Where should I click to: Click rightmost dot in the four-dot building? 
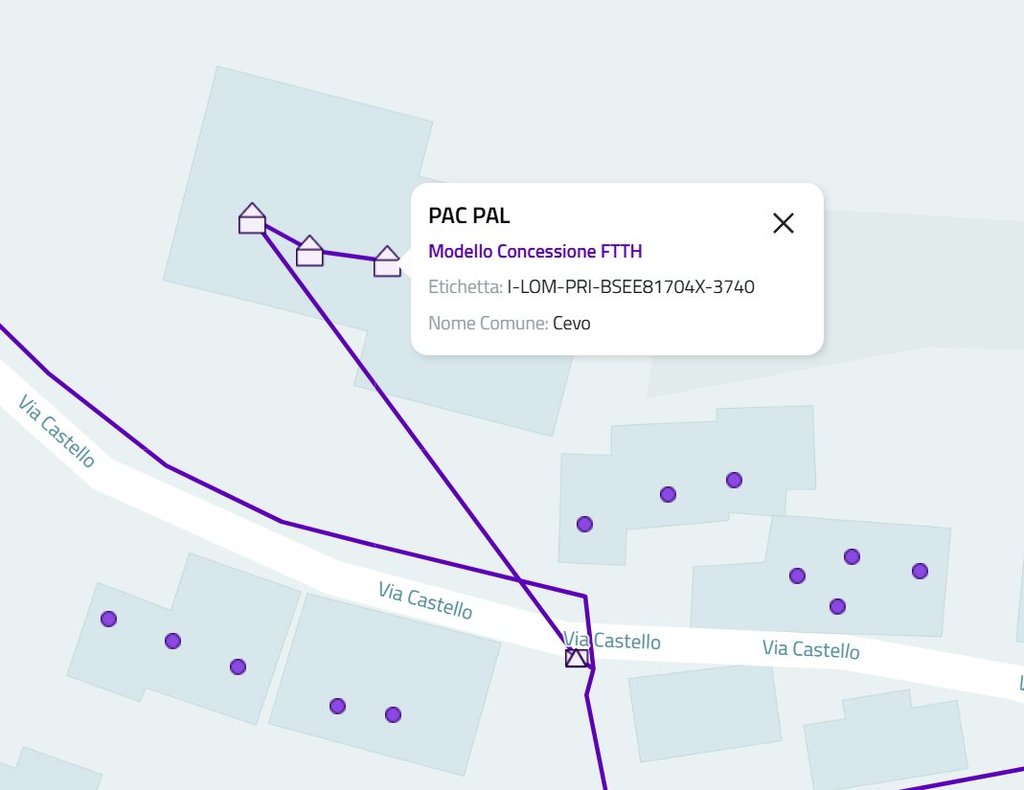tap(920, 571)
